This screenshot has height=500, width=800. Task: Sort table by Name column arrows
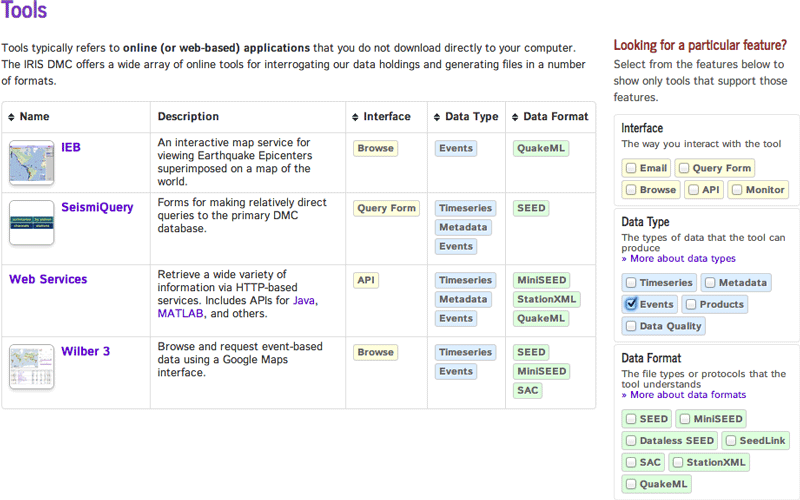click(11, 117)
